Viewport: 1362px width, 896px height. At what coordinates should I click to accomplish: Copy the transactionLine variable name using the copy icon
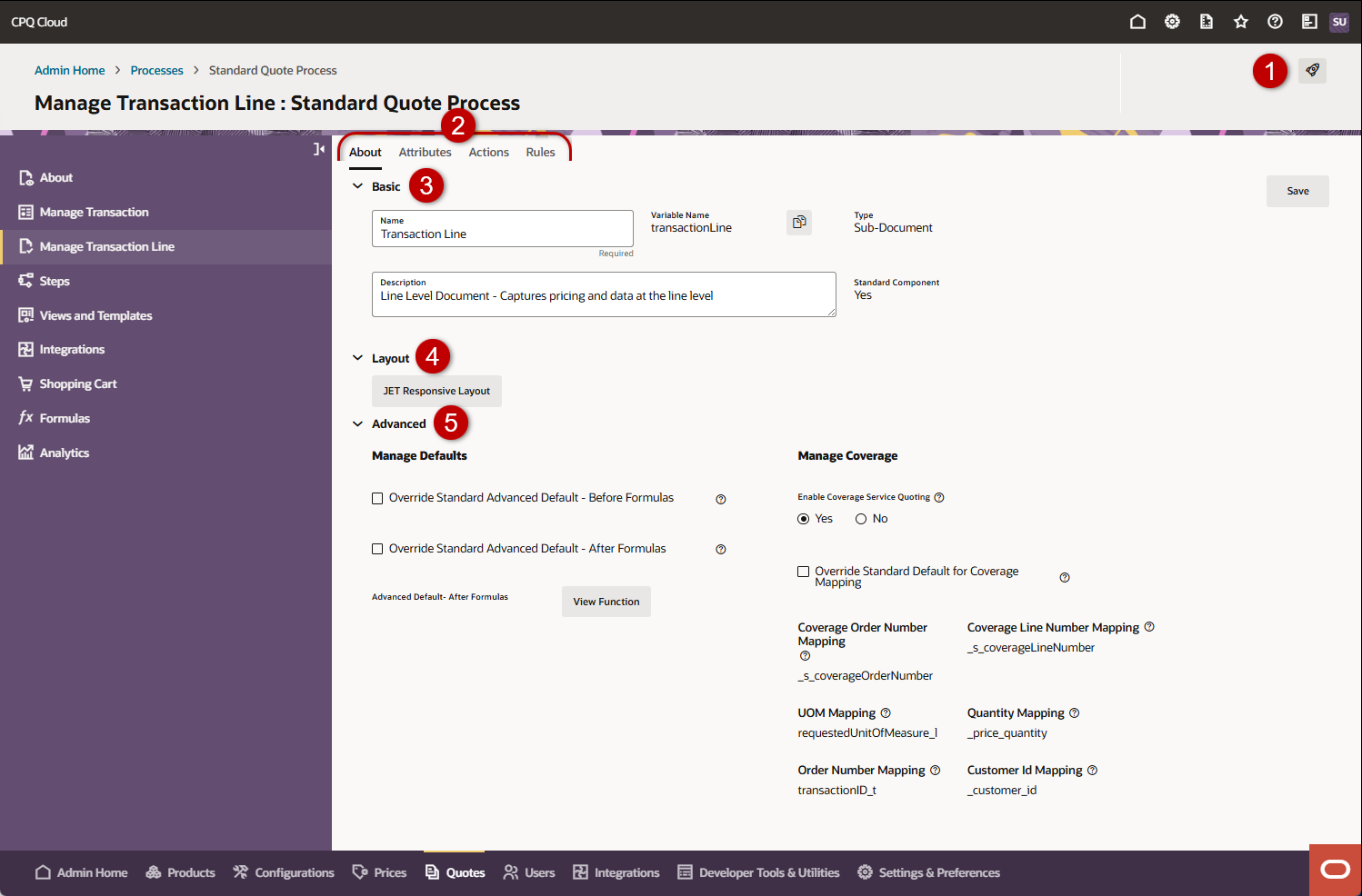(x=798, y=222)
